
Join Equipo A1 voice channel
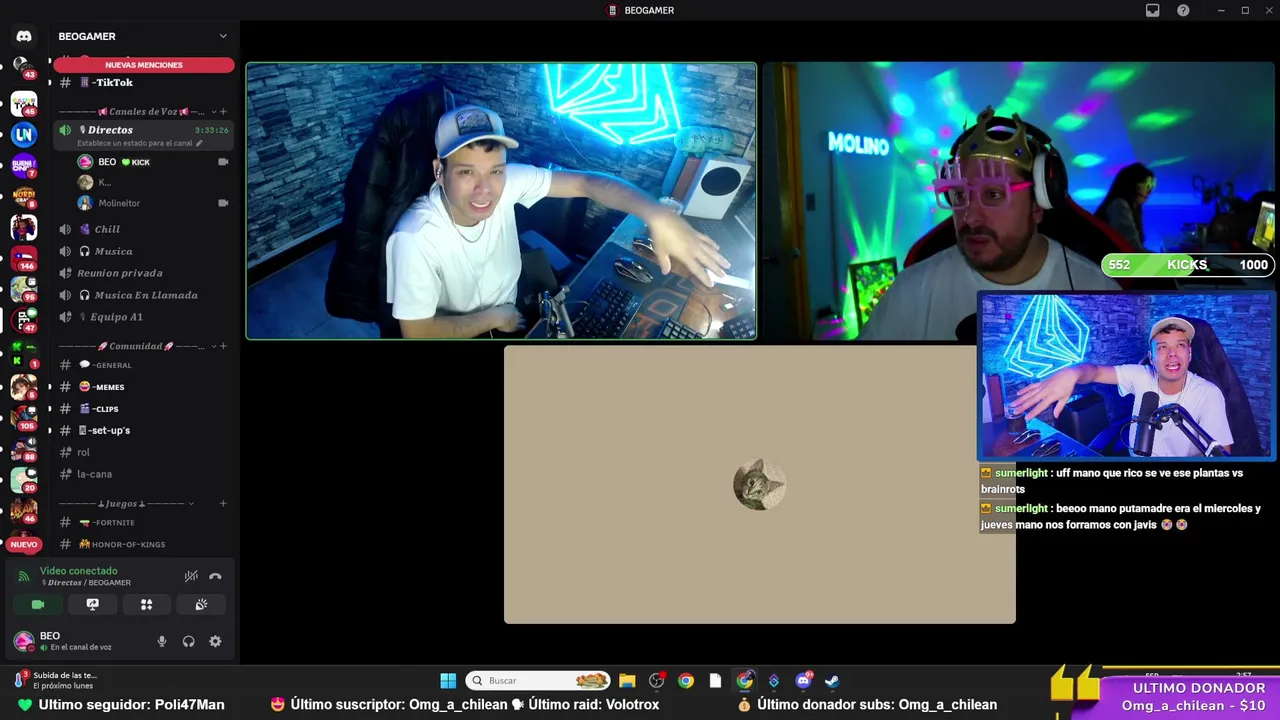pos(144,317)
